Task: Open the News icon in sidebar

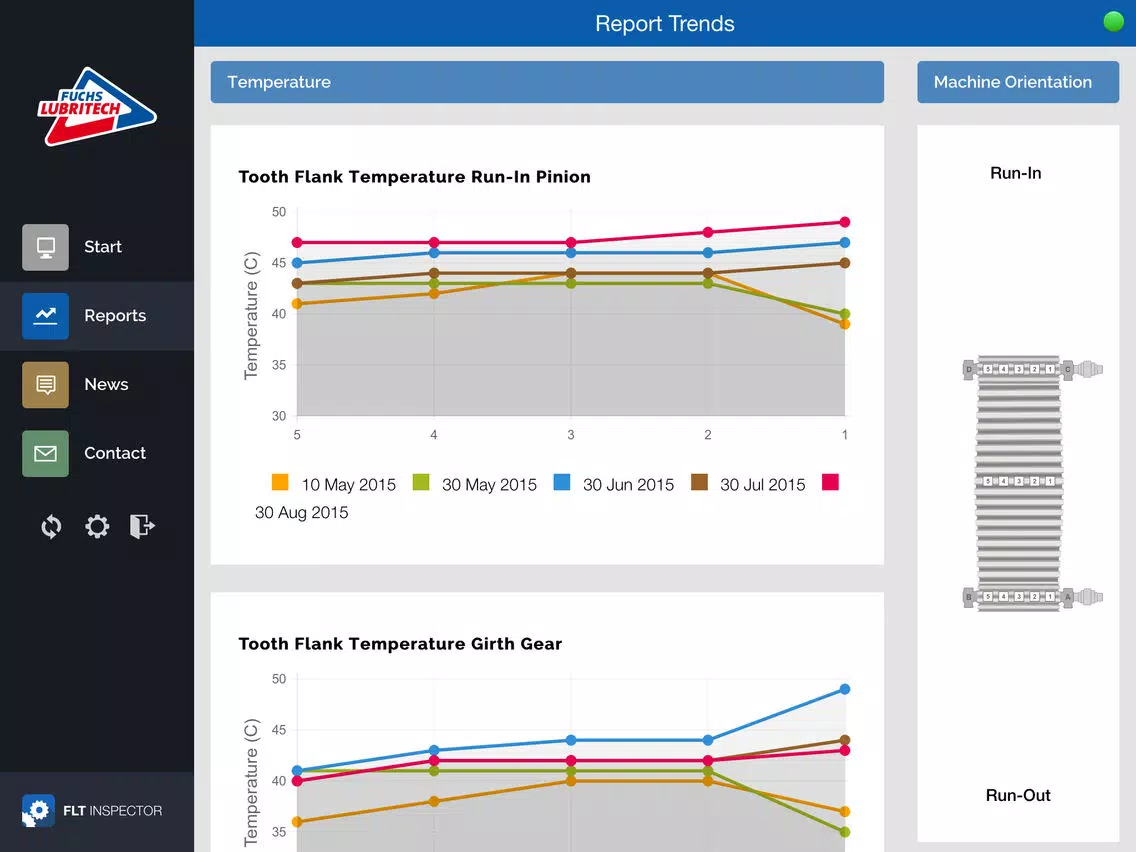Action: pos(46,385)
